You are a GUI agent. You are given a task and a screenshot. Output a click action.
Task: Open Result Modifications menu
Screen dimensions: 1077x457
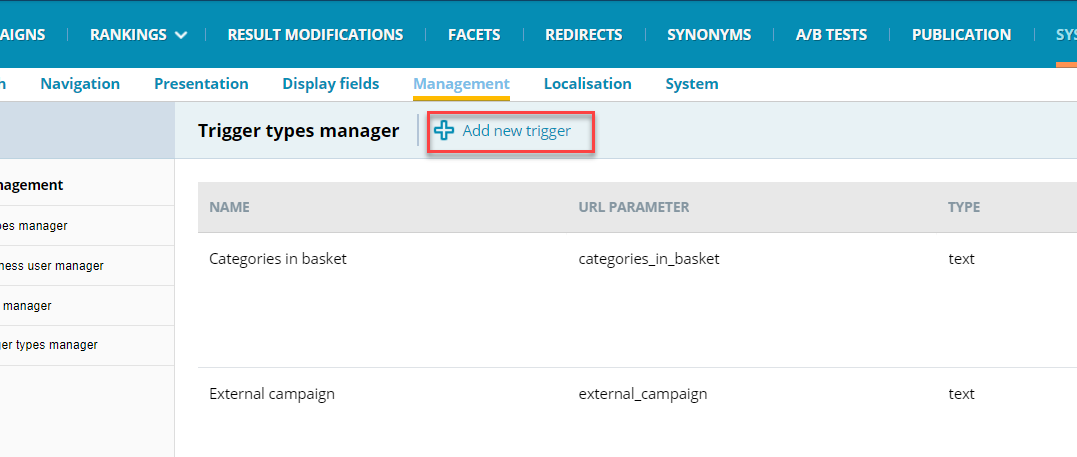[x=315, y=34]
